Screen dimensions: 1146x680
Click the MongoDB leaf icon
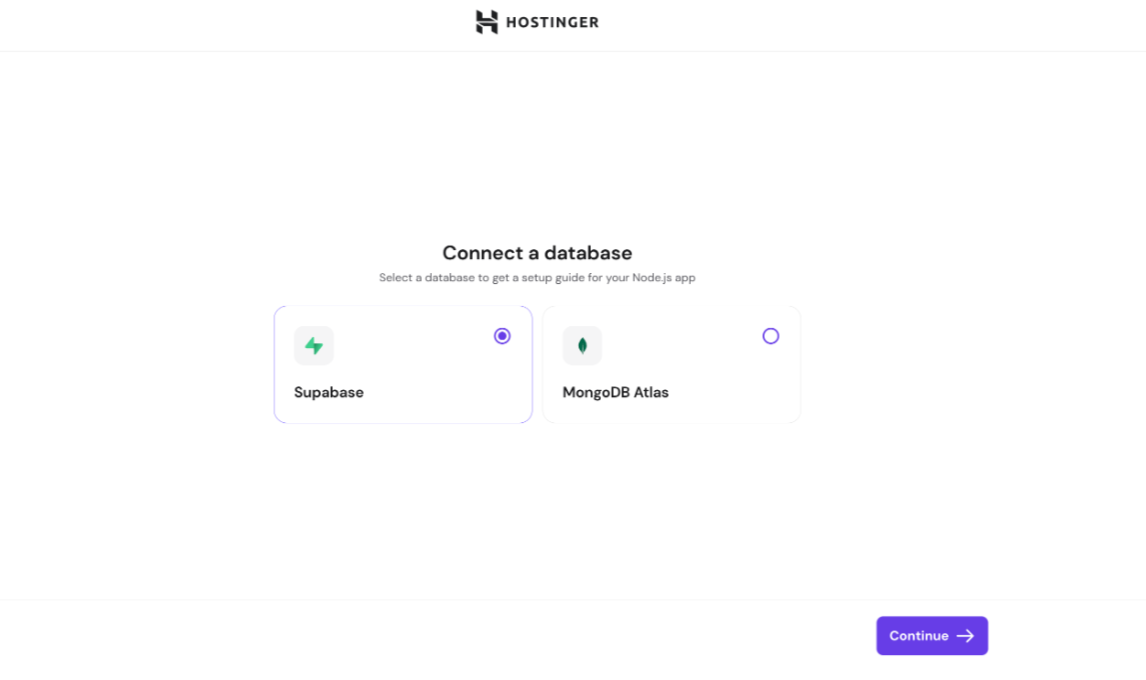point(583,346)
